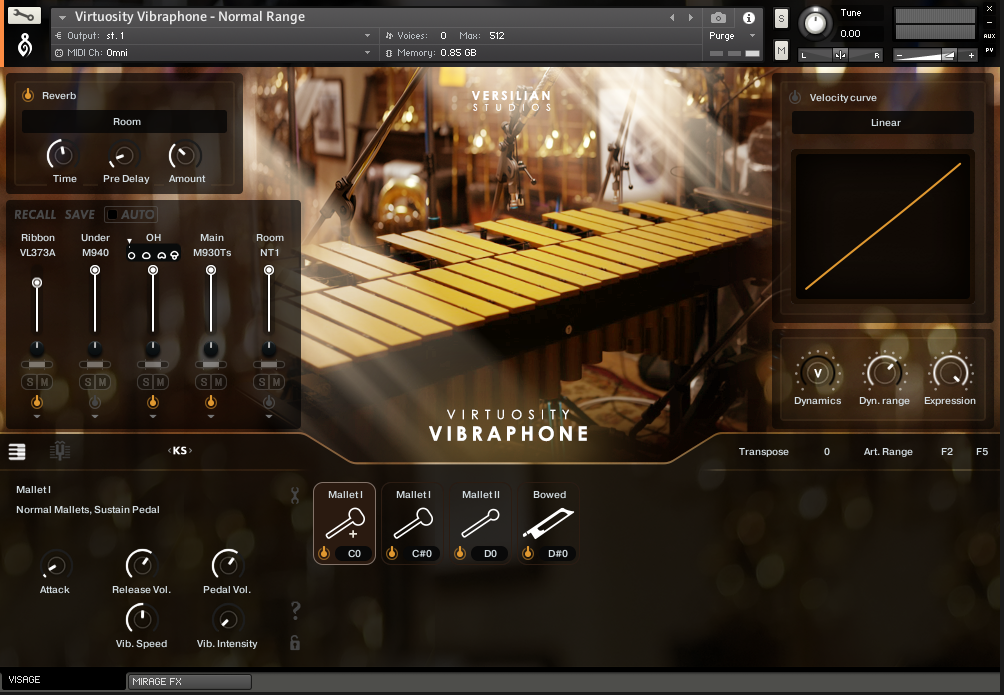Expand the Ribbon mic options arrow
This screenshot has width=1004, height=695.
click(36, 417)
